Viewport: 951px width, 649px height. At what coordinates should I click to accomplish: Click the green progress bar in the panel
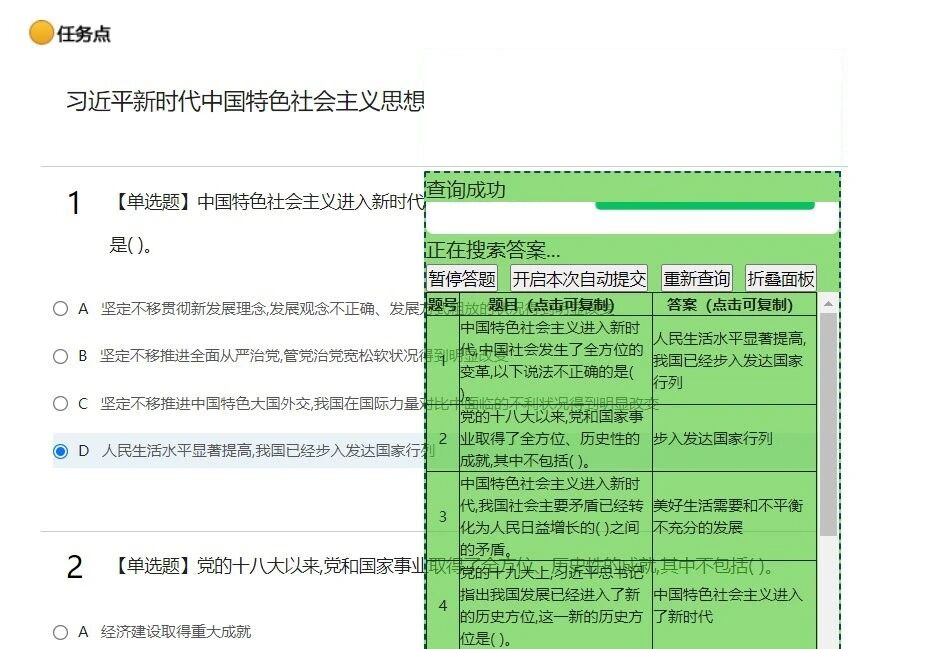pos(703,204)
